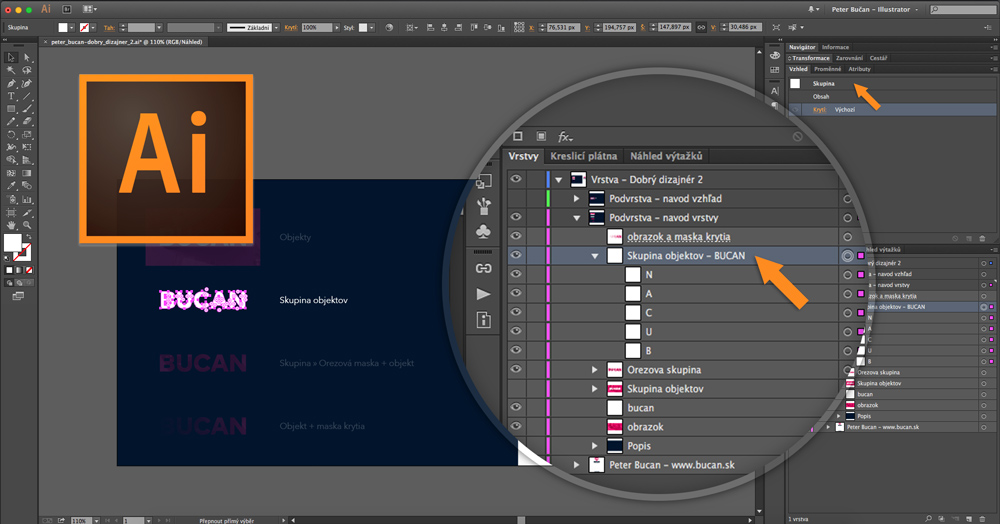Select the Direct Selection tool
This screenshot has width=1000, height=524.
27,57
